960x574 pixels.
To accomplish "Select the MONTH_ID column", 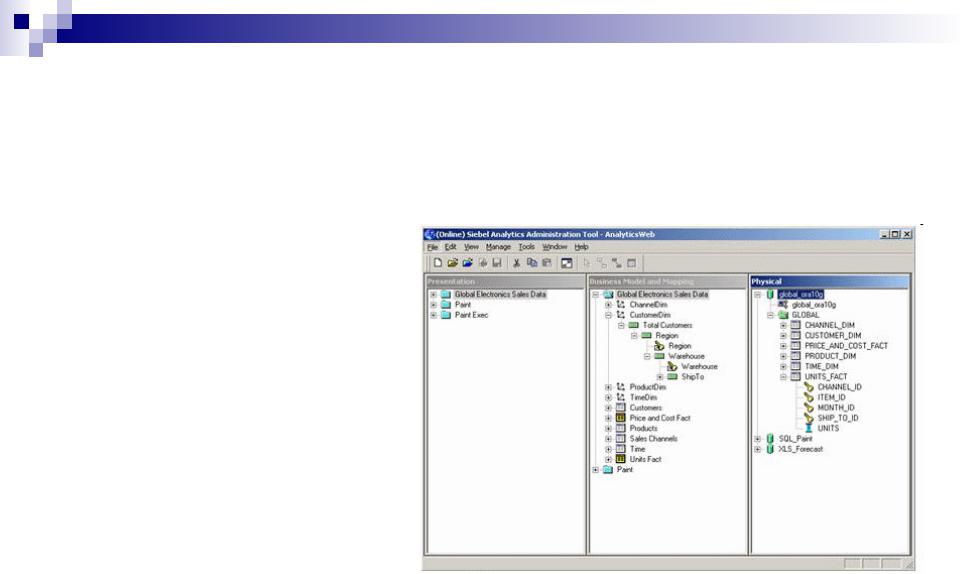I will point(836,408).
